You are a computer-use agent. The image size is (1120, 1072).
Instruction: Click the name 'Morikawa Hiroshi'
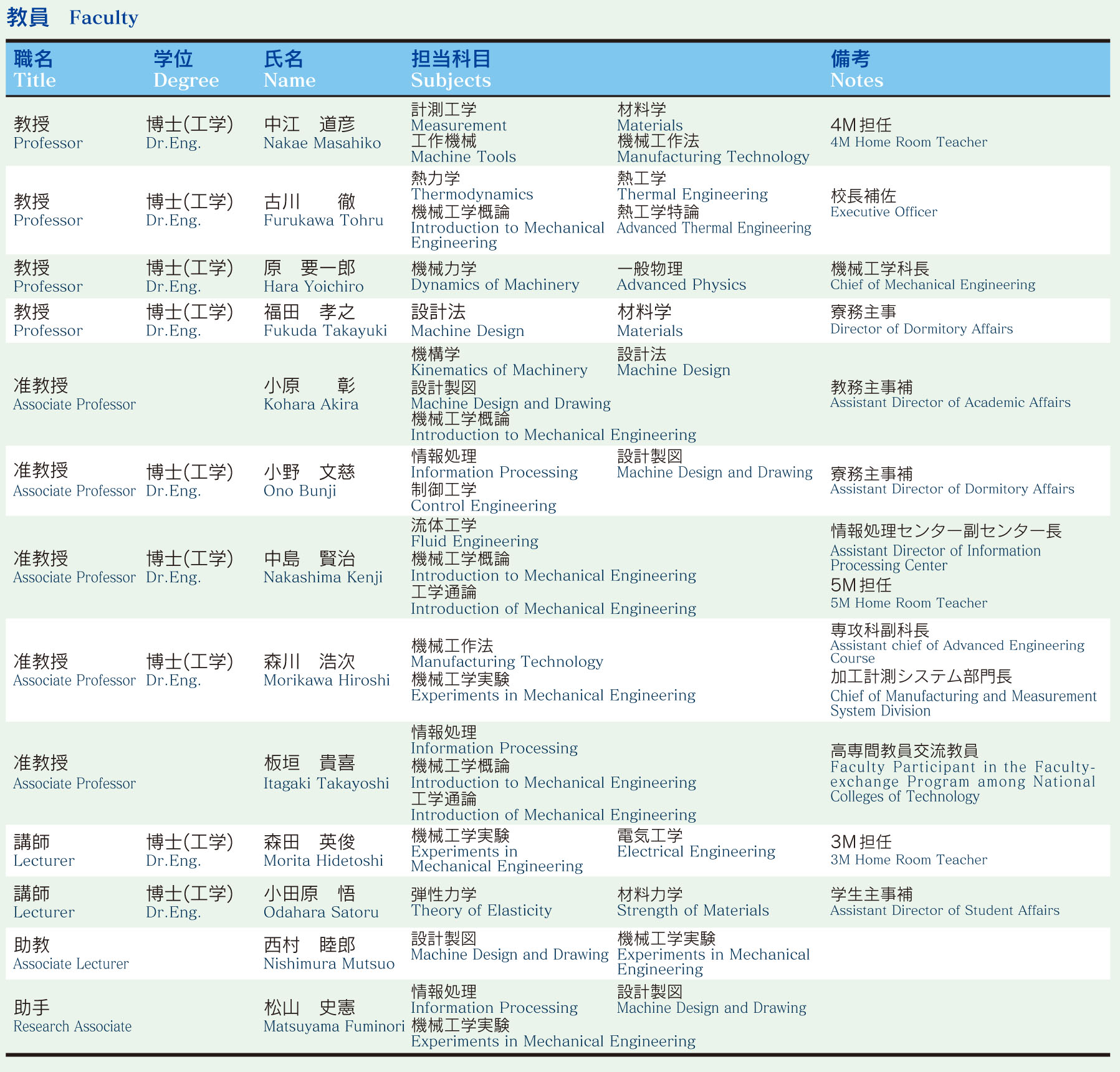(327, 681)
